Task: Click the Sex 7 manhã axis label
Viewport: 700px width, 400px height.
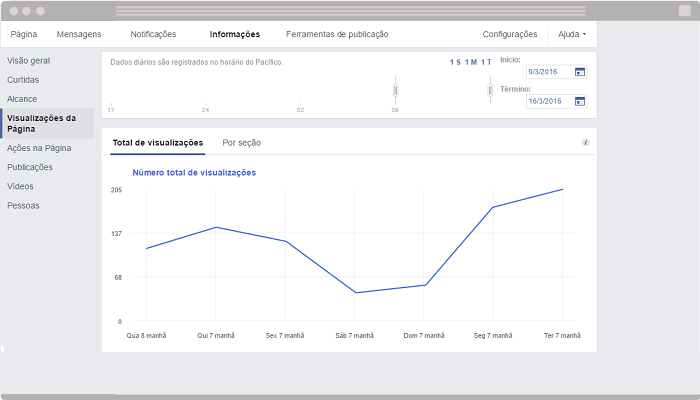Action: [x=285, y=336]
